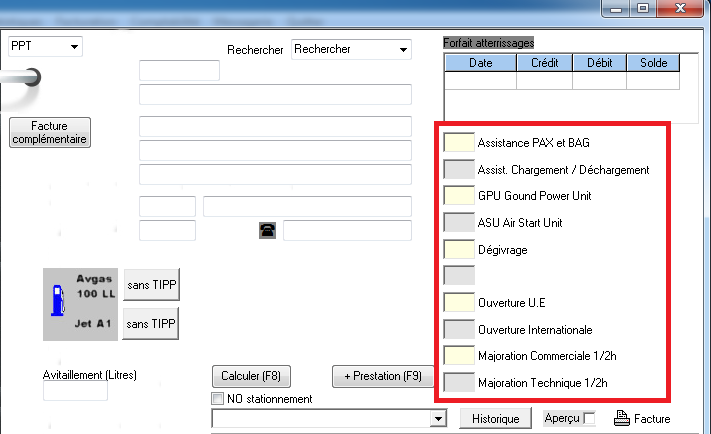
Task: Focus the Dégivrage input box
Action: pyautogui.click(x=459, y=248)
